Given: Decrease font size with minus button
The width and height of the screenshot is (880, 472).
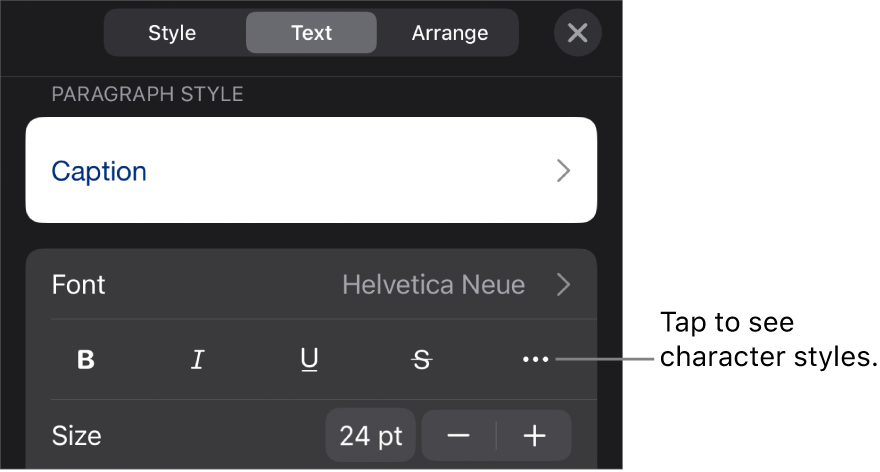Looking at the screenshot, I should (x=459, y=436).
